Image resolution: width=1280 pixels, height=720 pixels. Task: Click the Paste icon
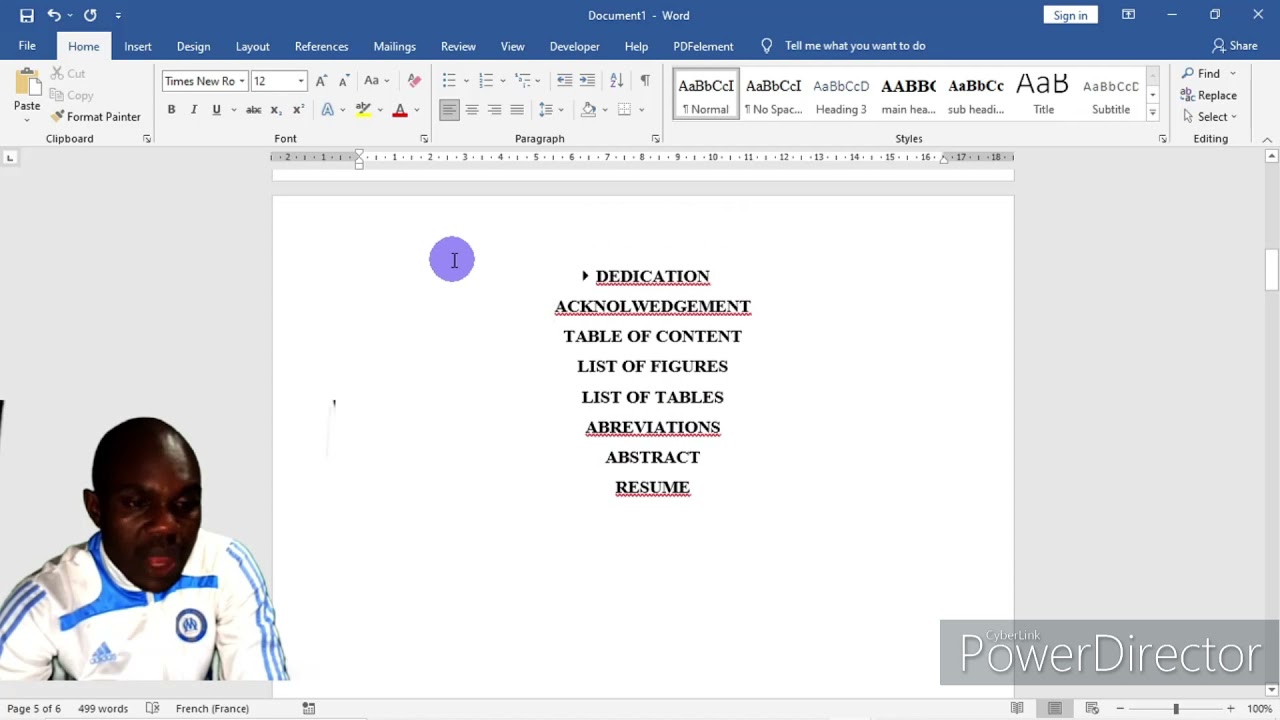point(27,84)
